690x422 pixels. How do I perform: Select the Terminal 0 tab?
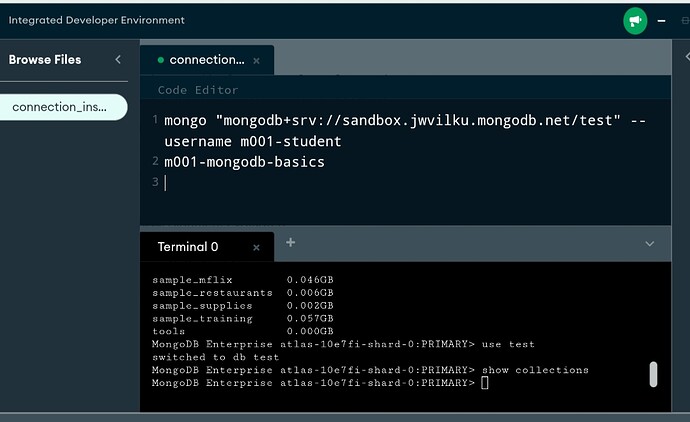point(188,246)
